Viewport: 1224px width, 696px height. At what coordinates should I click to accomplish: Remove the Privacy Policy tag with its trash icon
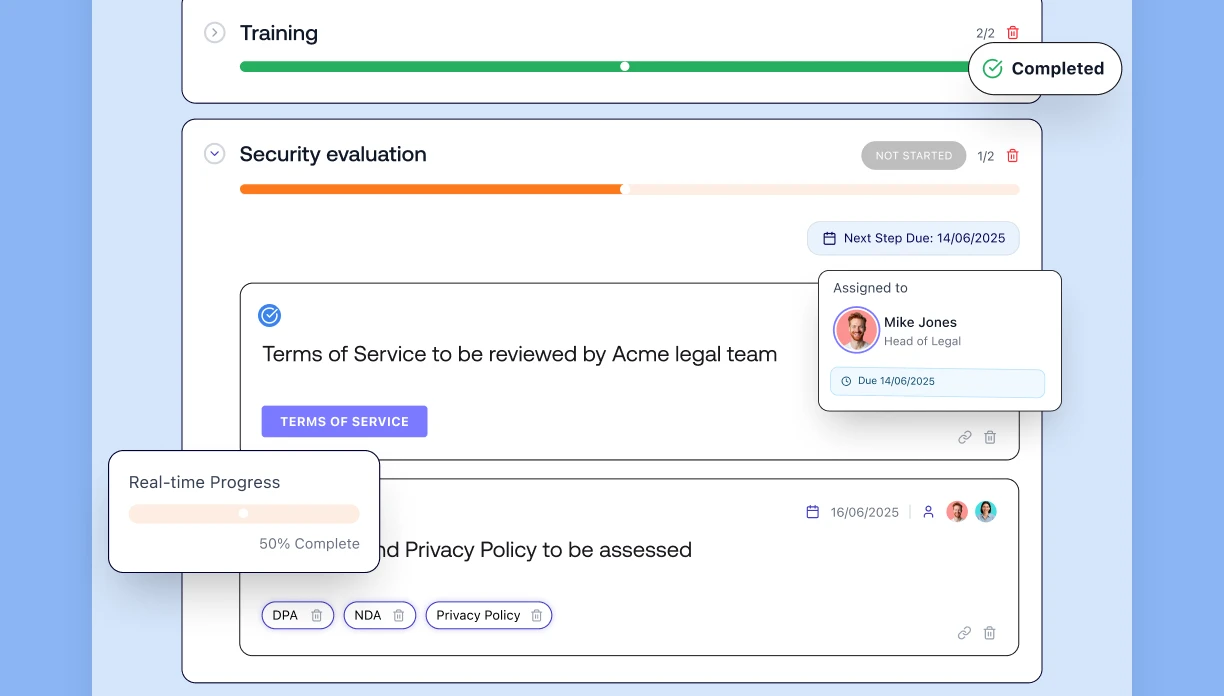(536, 616)
